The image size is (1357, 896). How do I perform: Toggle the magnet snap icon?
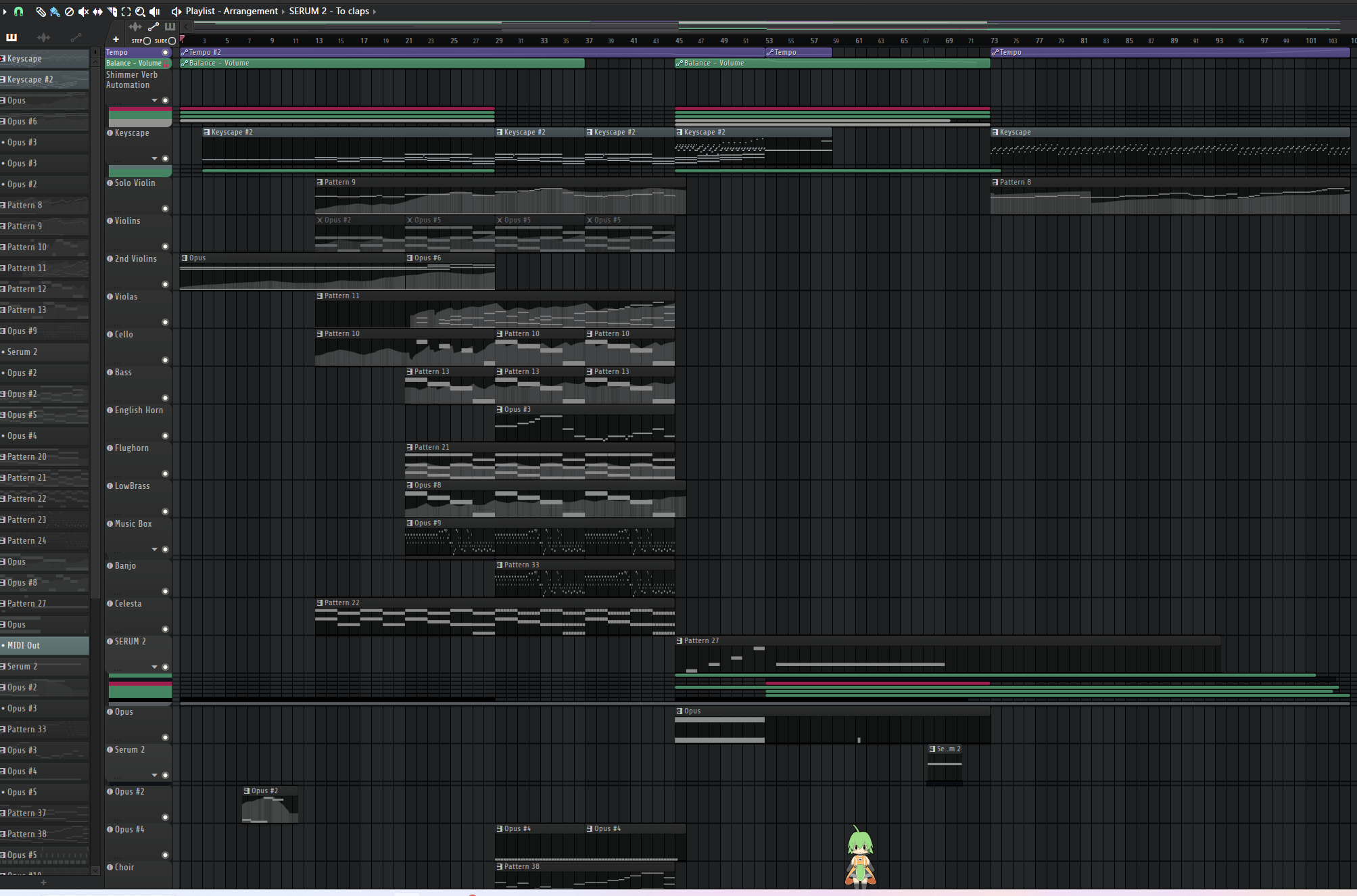click(19, 11)
